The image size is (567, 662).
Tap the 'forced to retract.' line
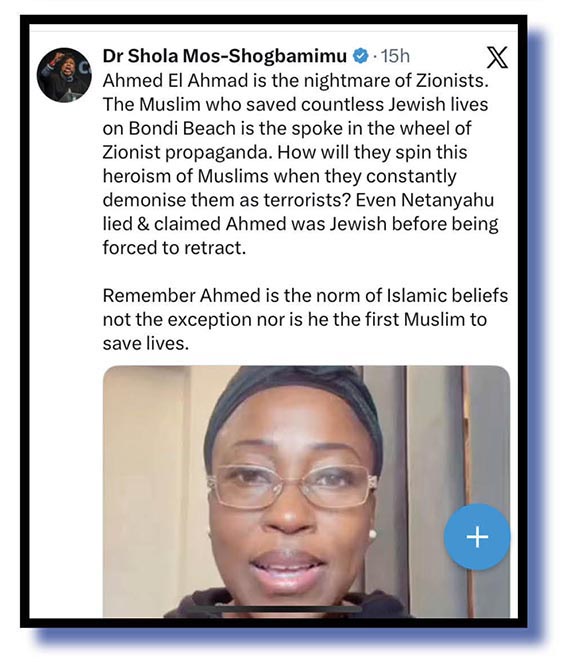coord(174,248)
